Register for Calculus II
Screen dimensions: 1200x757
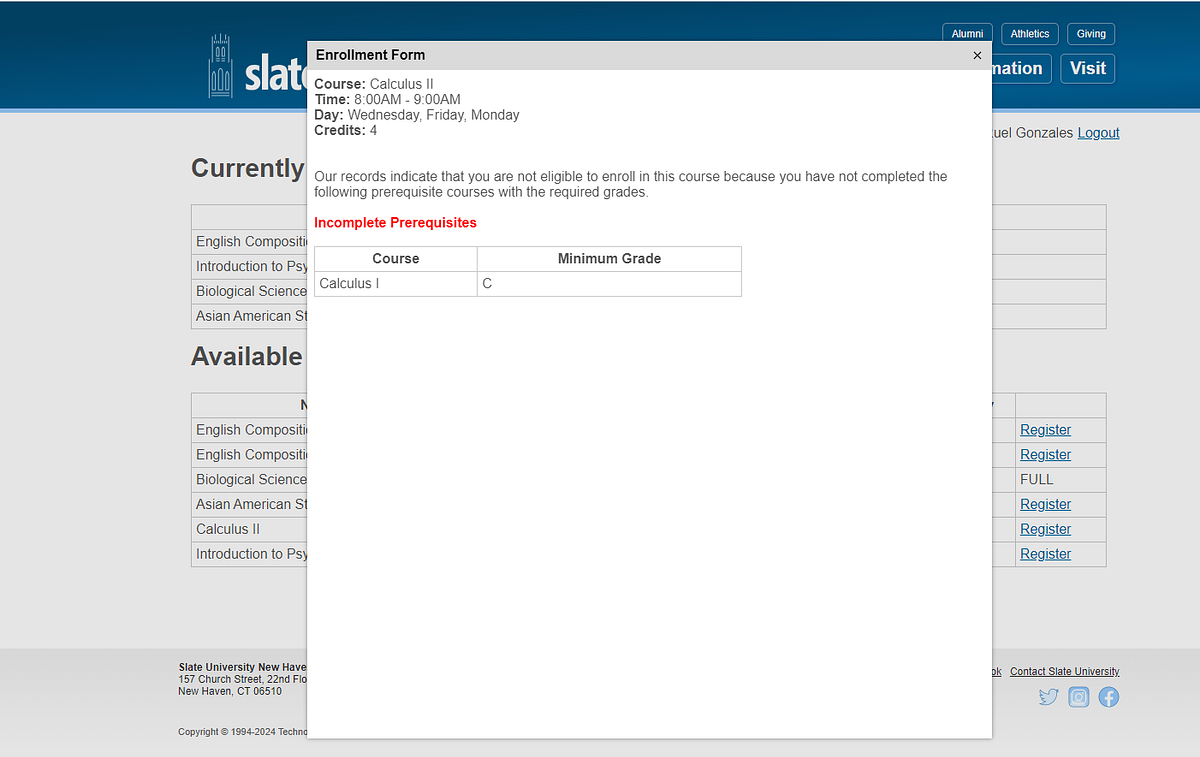click(x=1045, y=529)
